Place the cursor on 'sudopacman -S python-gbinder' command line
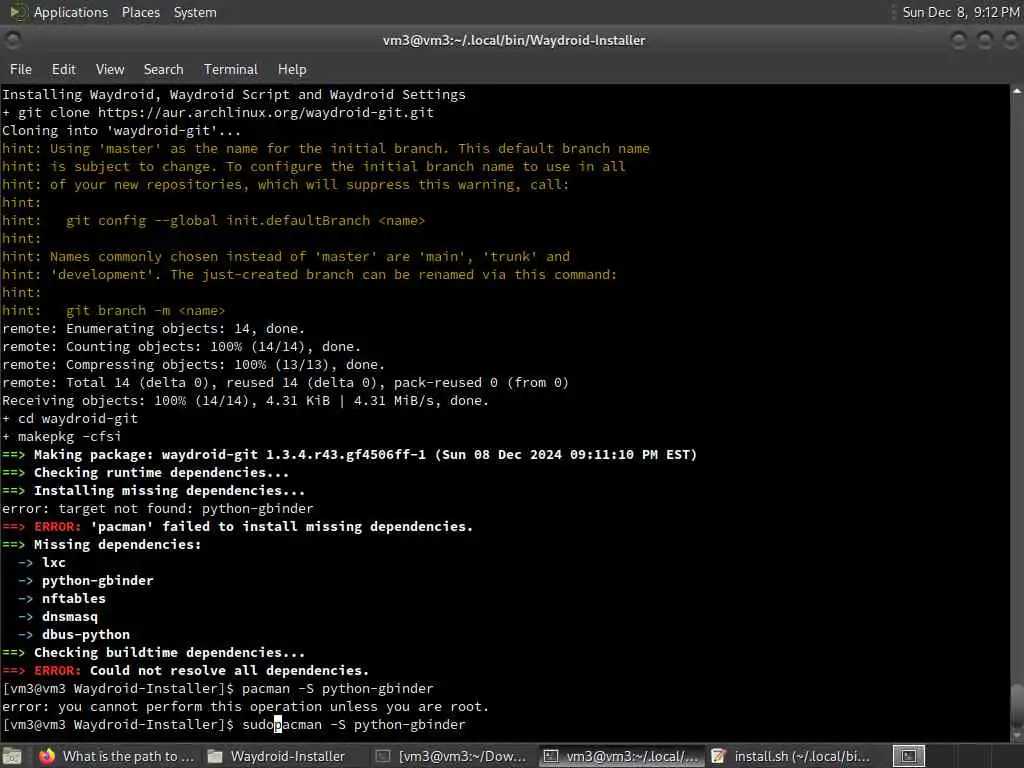The width and height of the screenshot is (1024, 768). coord(353,724)
